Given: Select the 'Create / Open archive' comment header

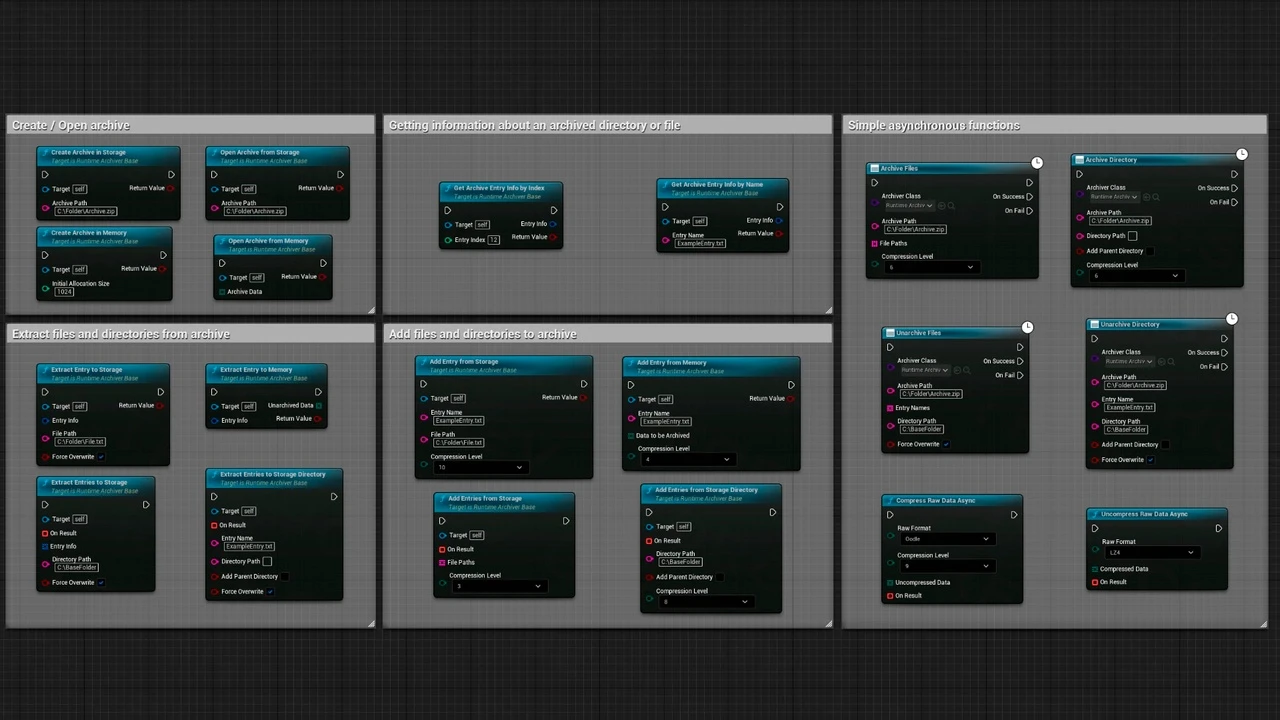Looking at the screenshot, I should click(x=71, y=125).
